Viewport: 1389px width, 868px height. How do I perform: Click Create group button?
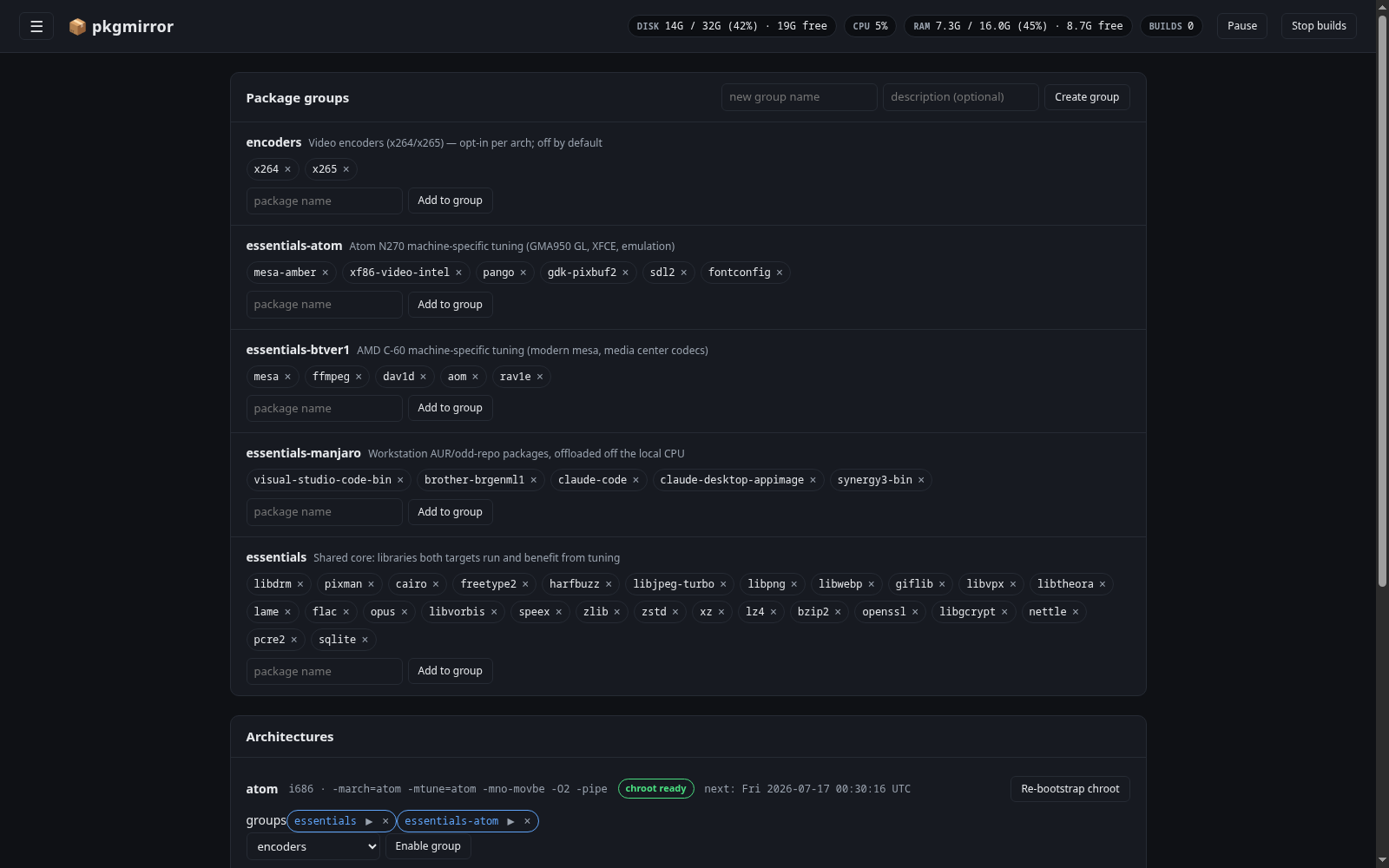click(x=1087, y=97)
